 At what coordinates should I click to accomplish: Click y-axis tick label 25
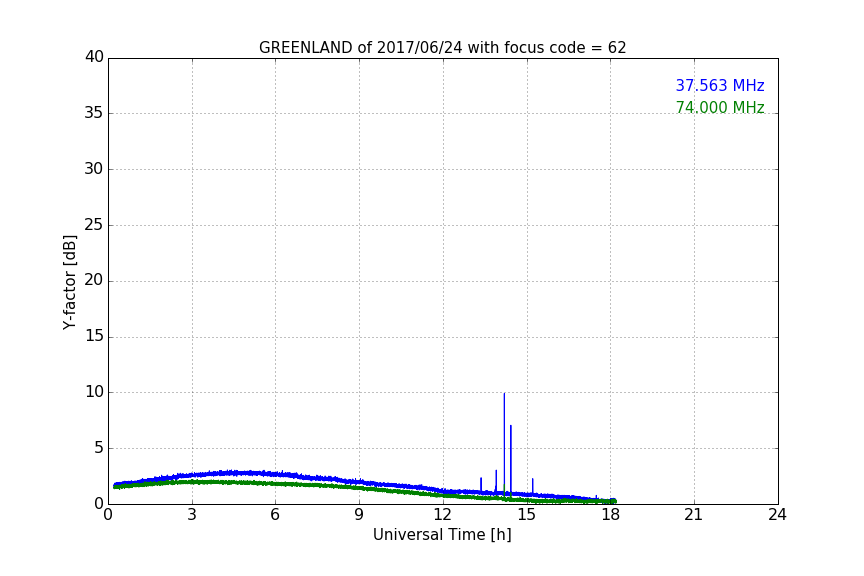tap(94, 225)
